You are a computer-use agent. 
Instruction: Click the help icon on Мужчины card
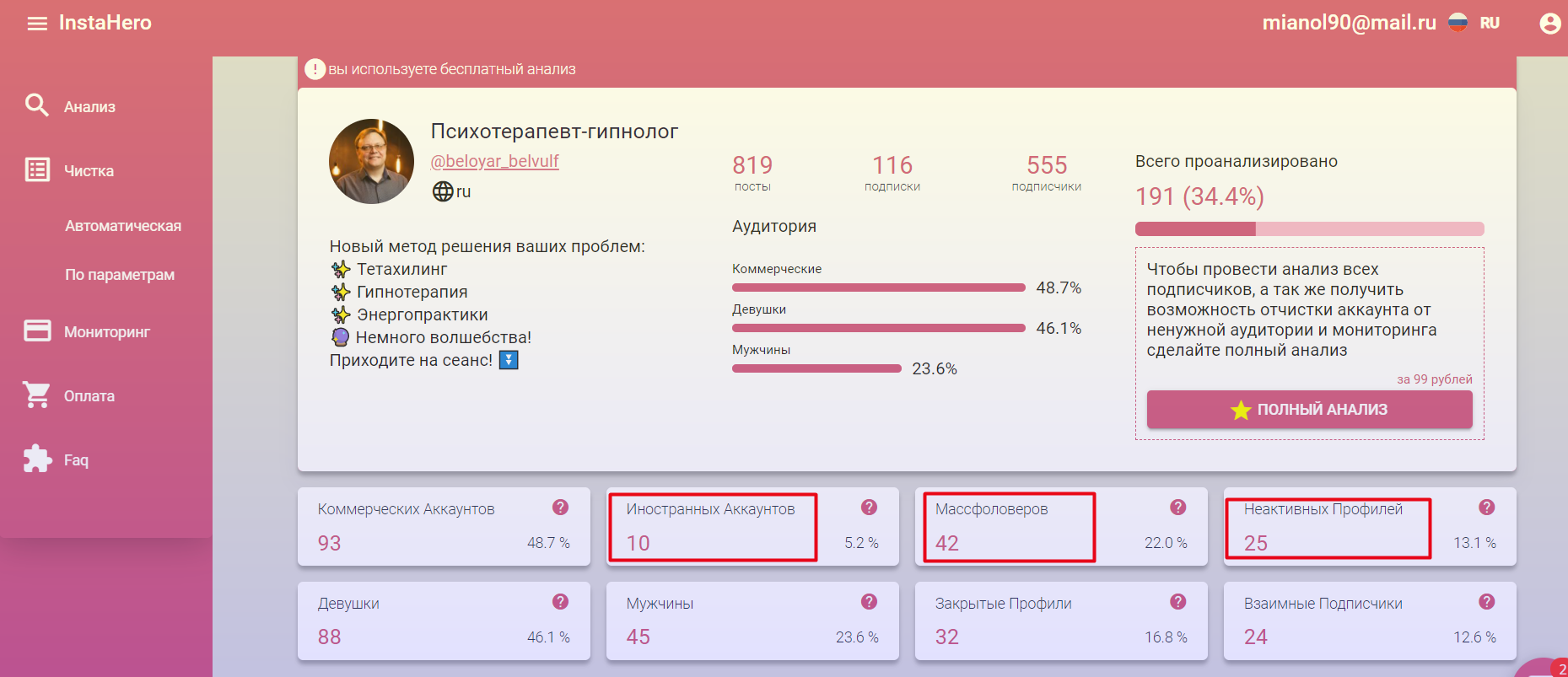(x=869, y=602)
